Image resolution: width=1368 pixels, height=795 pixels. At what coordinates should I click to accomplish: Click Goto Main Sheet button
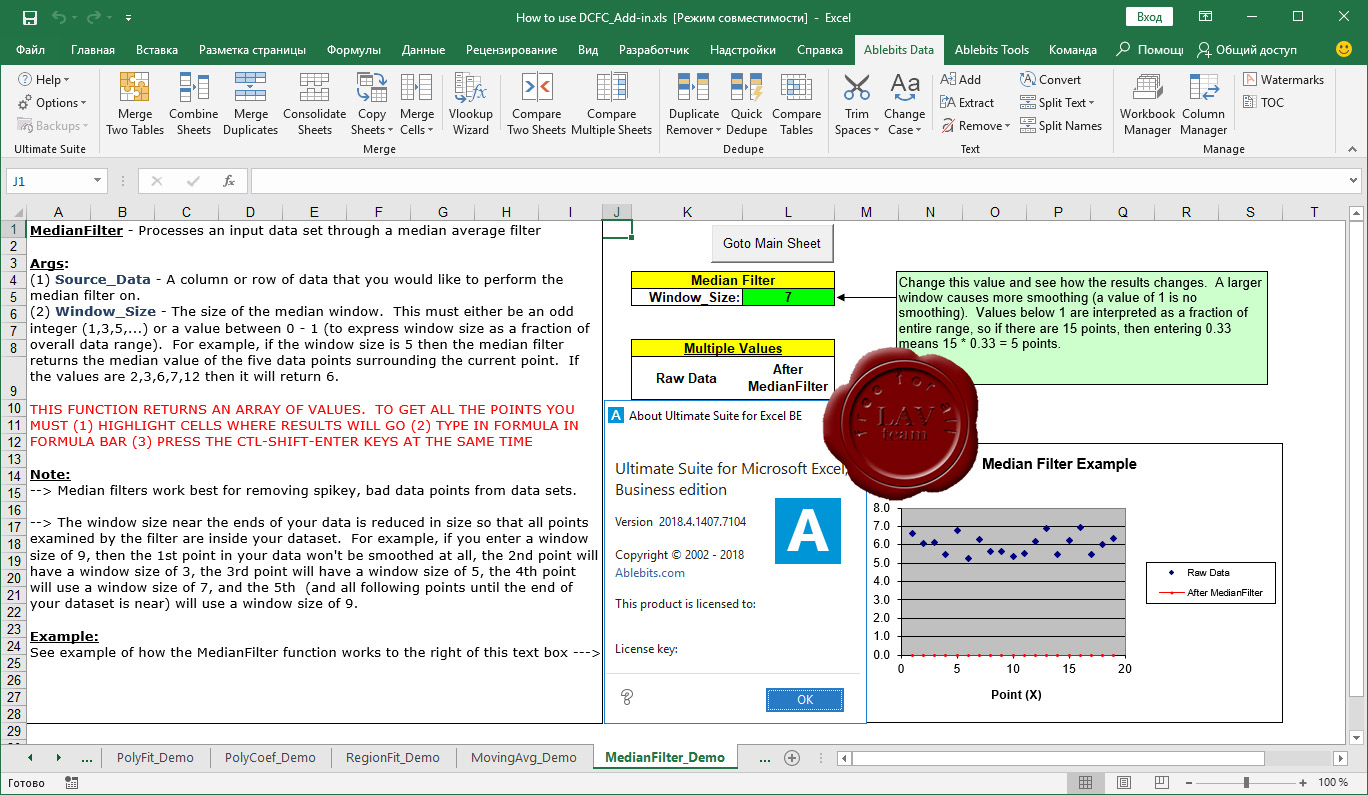(772, 243)
